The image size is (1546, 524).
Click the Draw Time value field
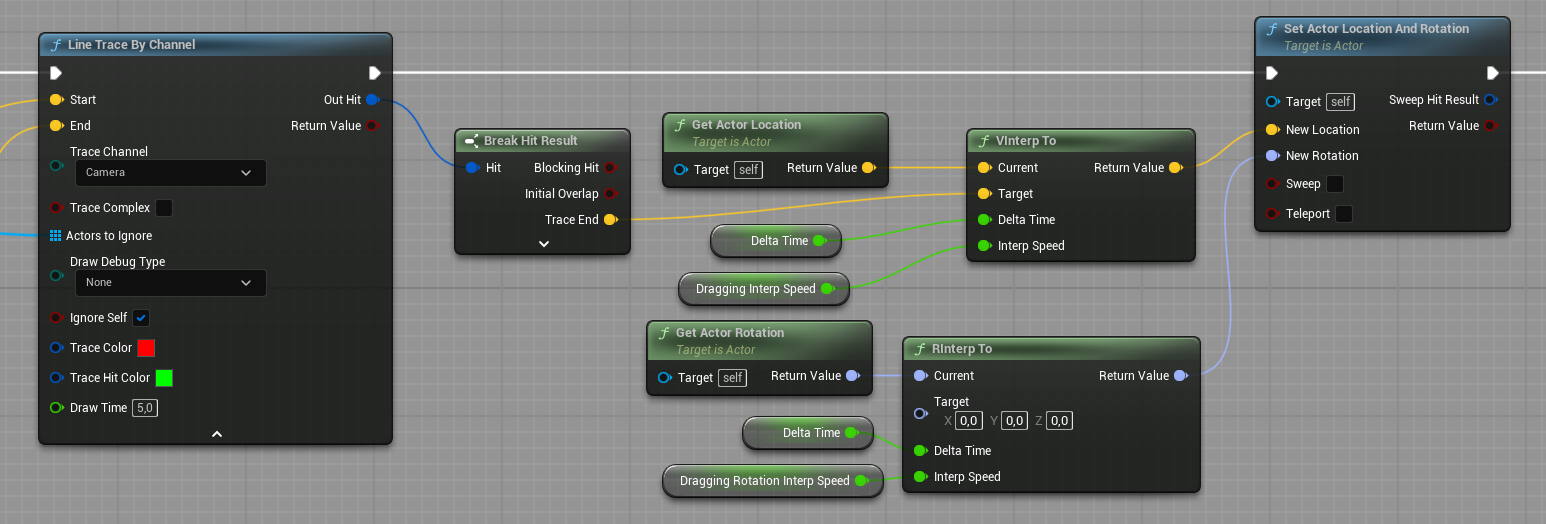[145, 408]
